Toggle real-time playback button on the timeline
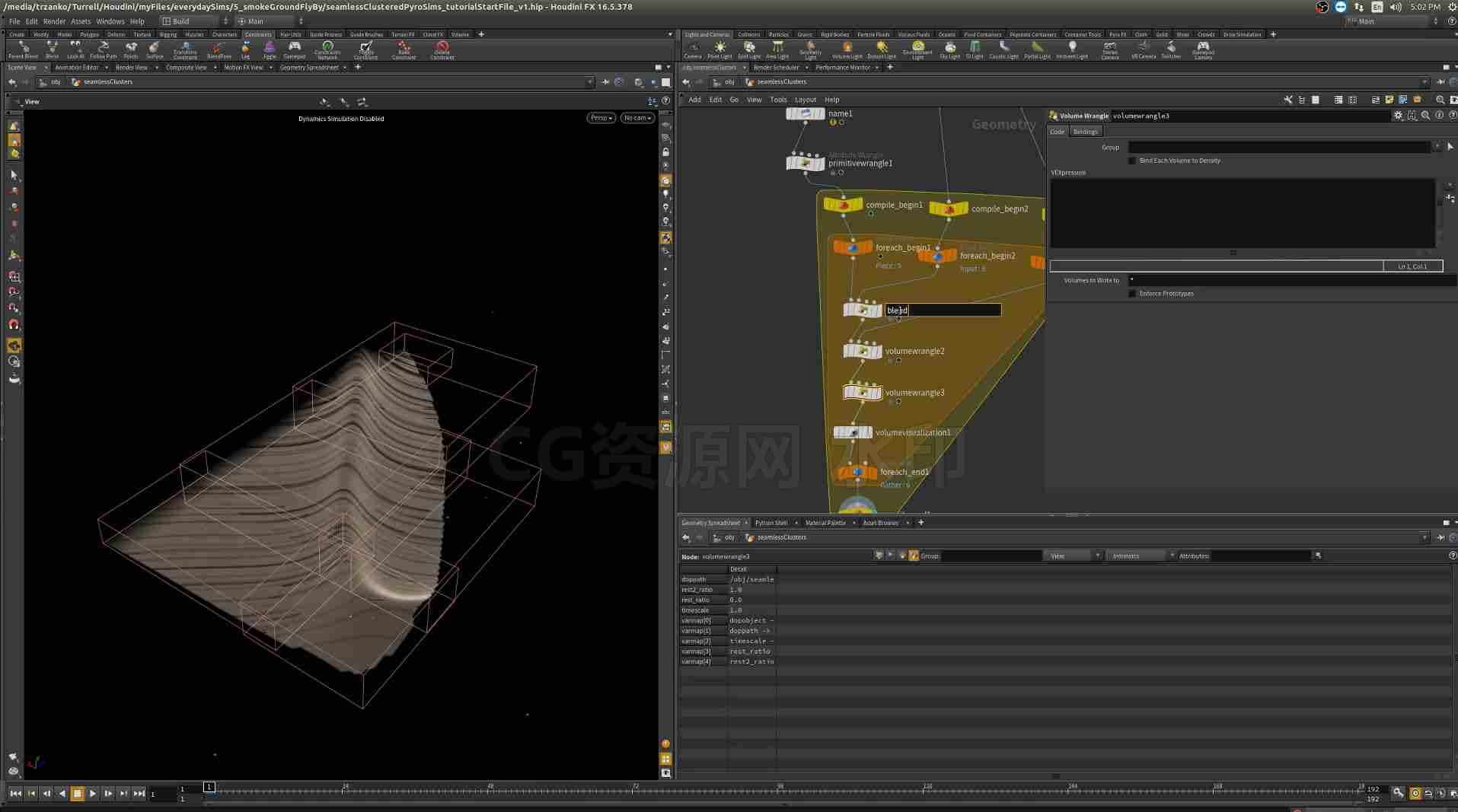1458x812 pixels. tap(1415, 793)
